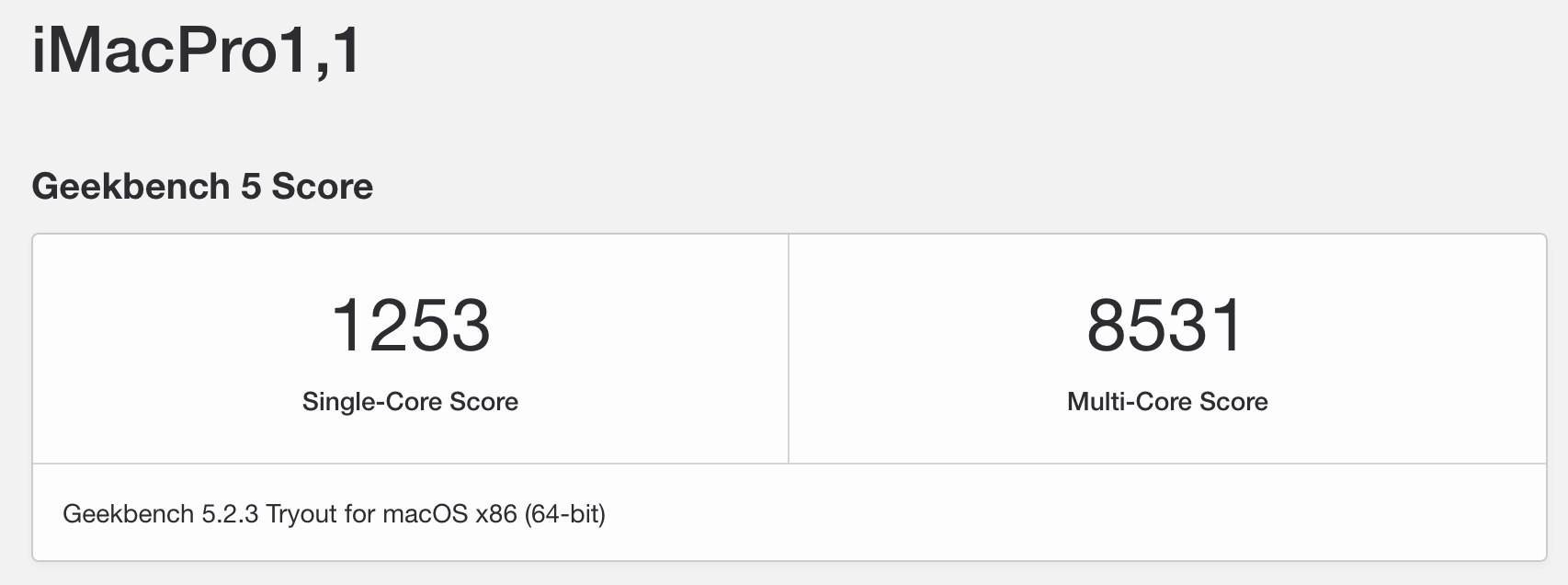Click the word "Multi-Core" under 8531

click(x=1126, y=402)
